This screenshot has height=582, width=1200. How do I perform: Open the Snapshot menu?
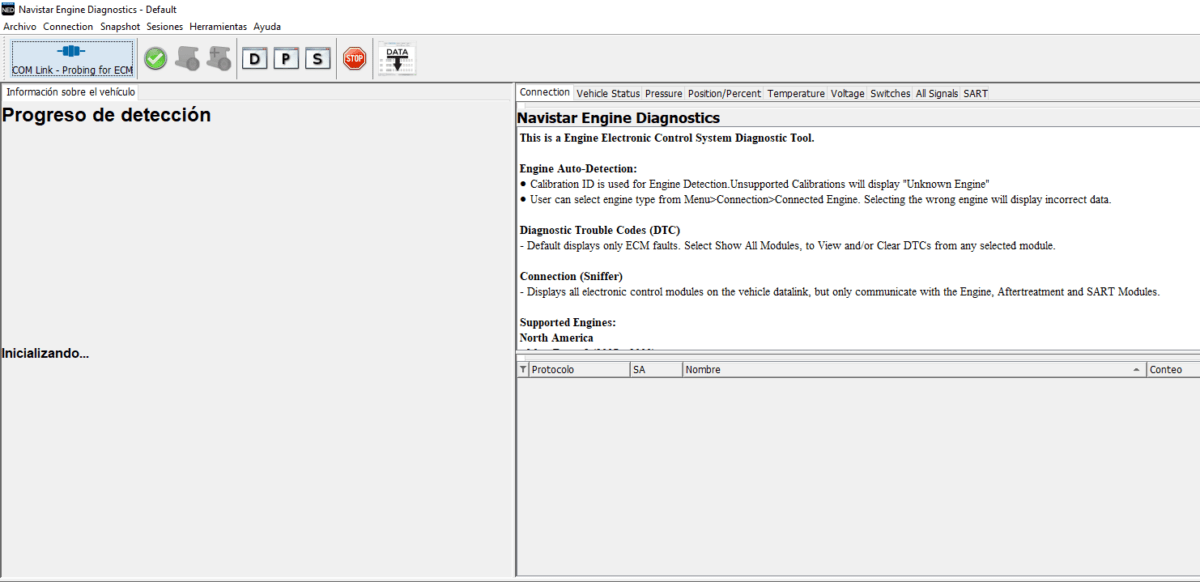point(120,26)
